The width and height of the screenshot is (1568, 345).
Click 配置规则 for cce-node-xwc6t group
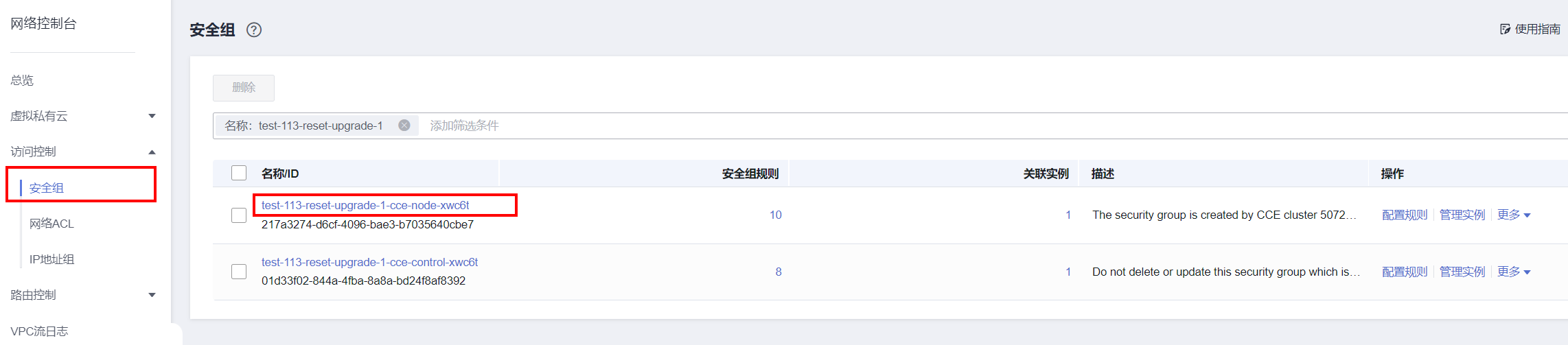pyautogui.click(x=1405, y=215)
